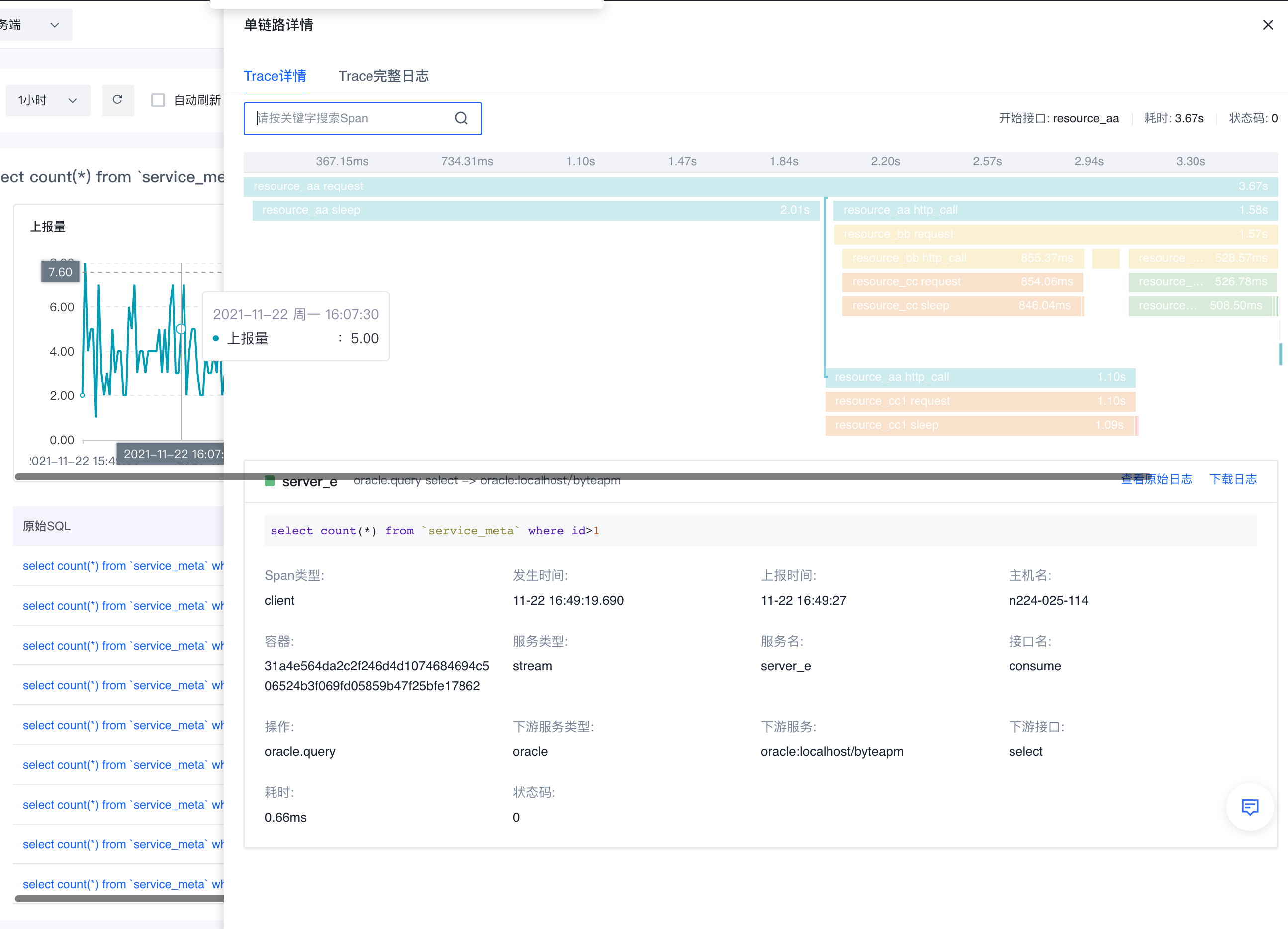Click the 367.15ms timeline tick label
The image size is (1288, 929).
(x=342, y=161)
